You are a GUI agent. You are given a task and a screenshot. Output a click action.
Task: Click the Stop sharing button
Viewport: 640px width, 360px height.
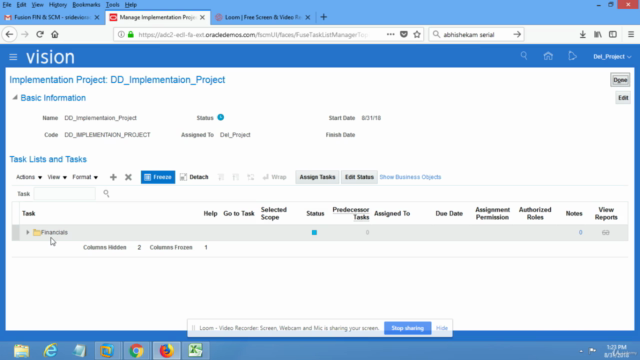407,328
